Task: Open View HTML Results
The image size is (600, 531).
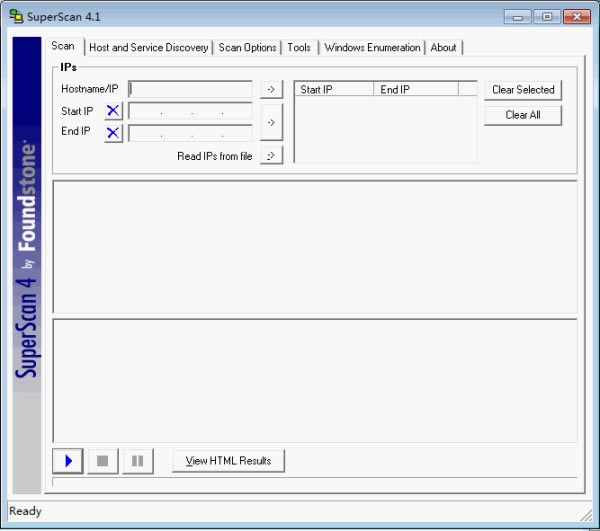Action: tap(228, 461)
